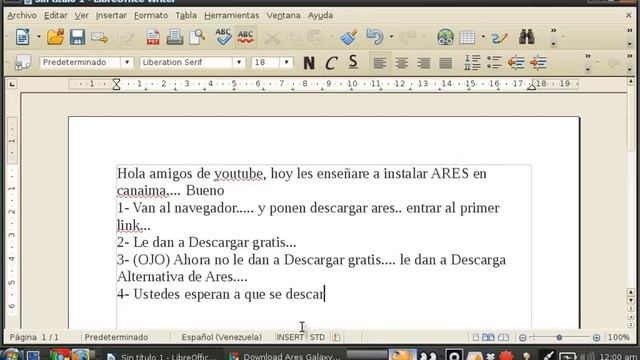Select book view layout icon
The height and width of the screenshot is (360, 640).
(503, 338)
